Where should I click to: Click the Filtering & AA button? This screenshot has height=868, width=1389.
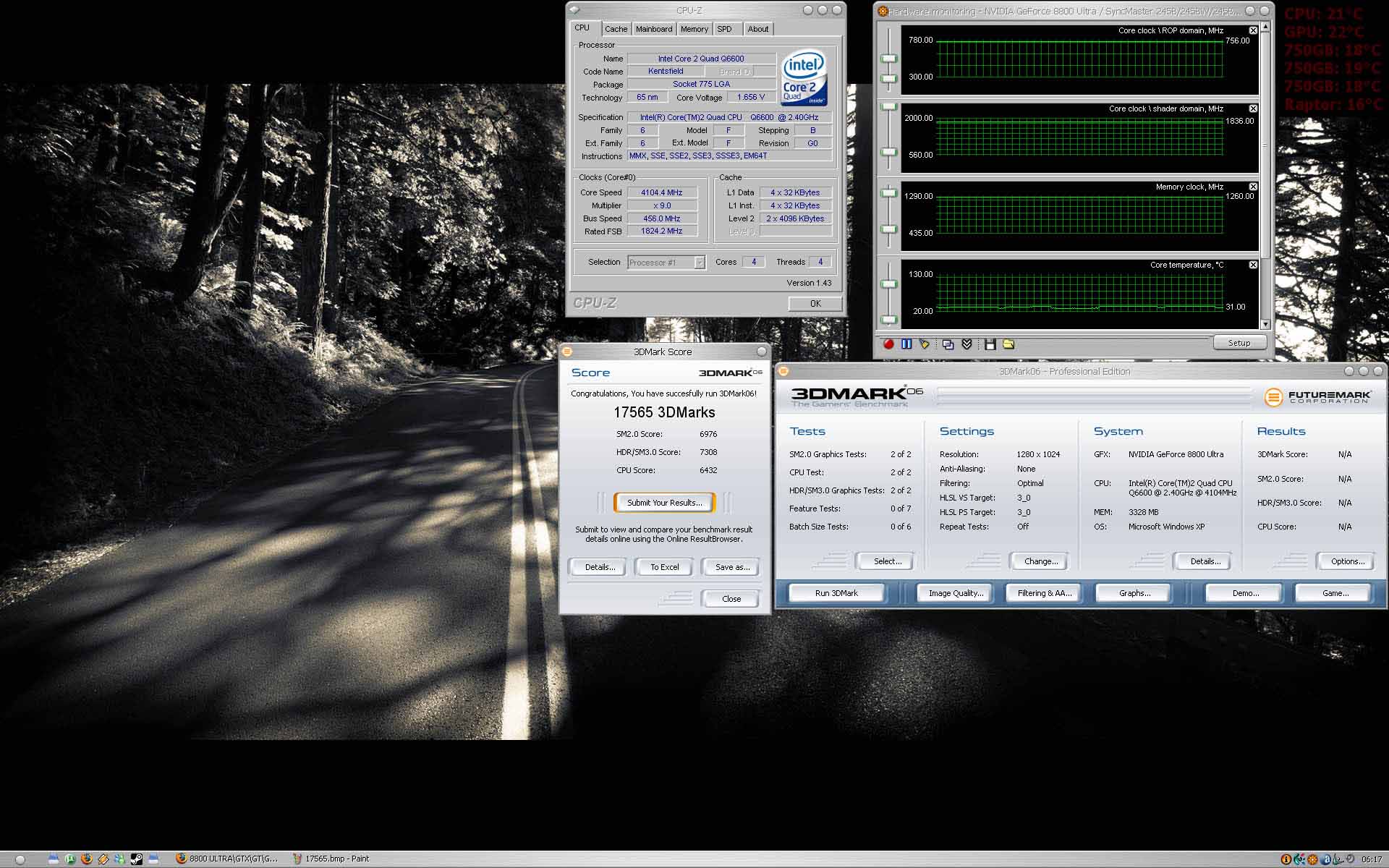(x=1044, y=593)
